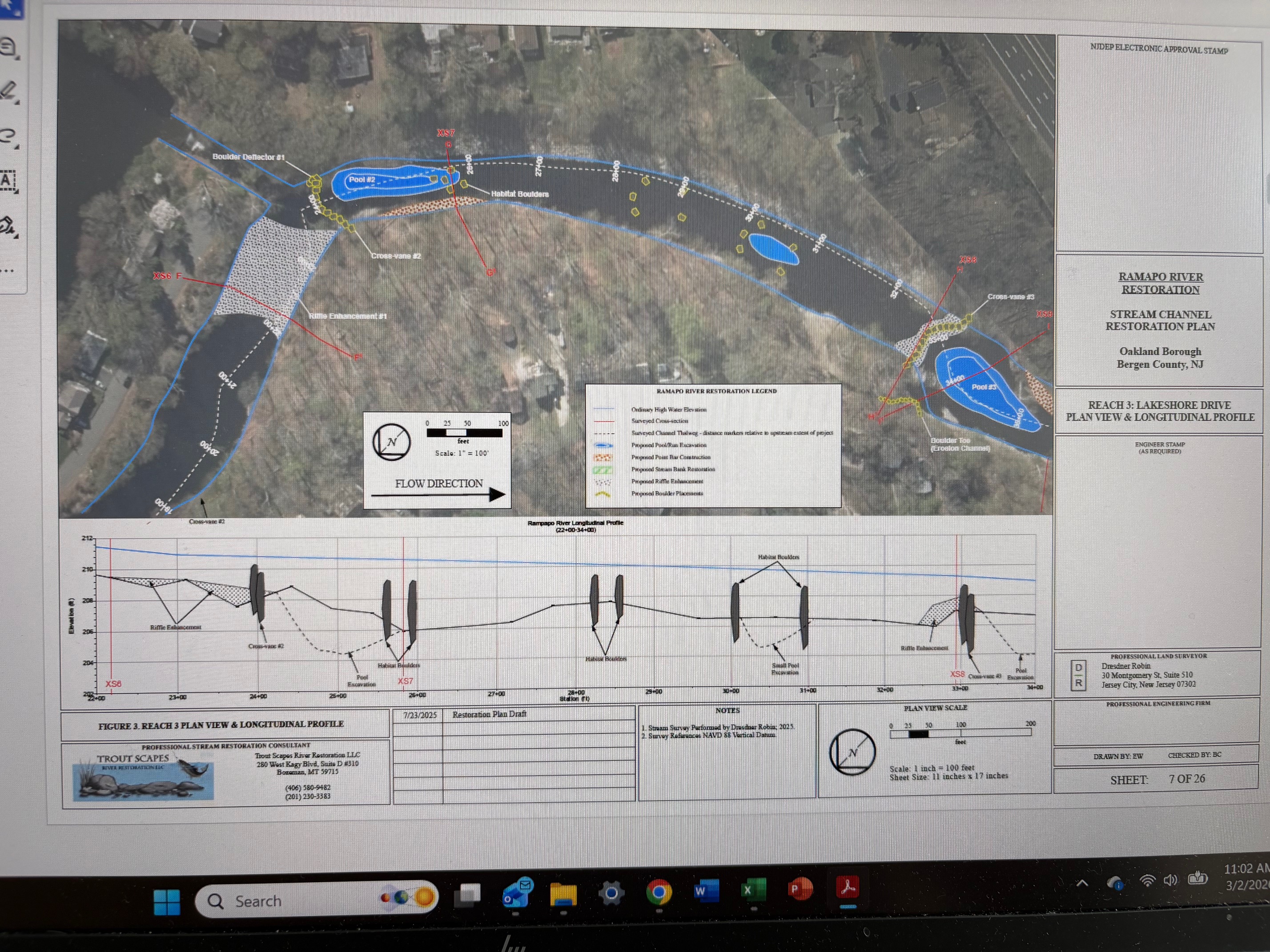Open the volume speaker control in the tray
This screenshot has width=1270, height=952.
1170,880
